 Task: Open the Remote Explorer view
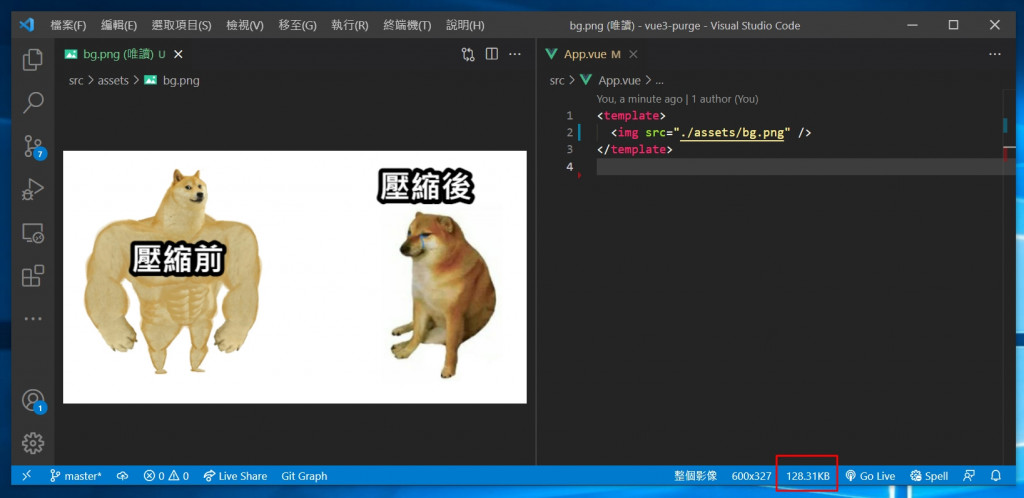(33, 233)
